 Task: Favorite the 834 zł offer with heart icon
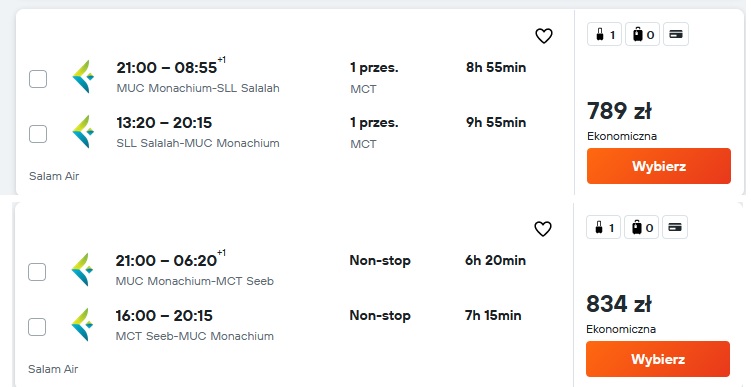pyautogui.click(x=543, y=229)
